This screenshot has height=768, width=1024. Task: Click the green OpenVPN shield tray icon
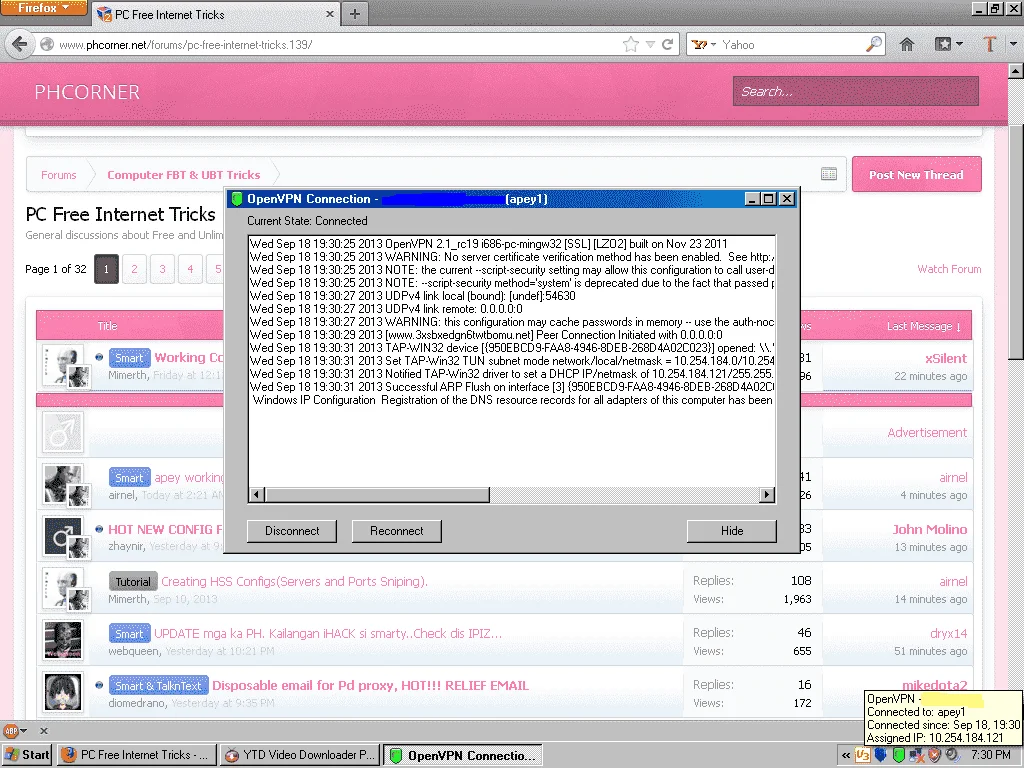899,755
